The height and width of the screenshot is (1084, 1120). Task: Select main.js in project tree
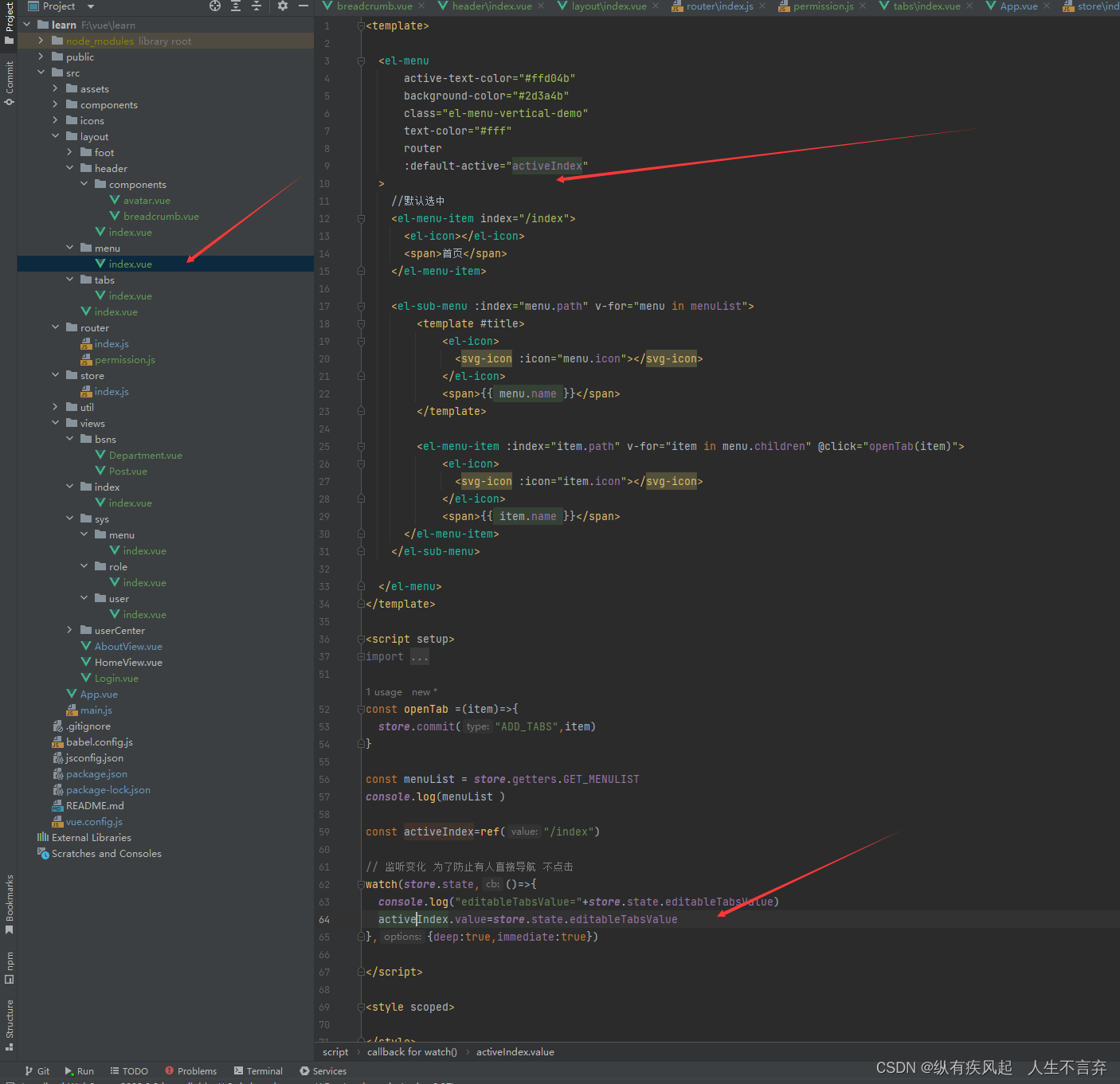[96, 710]
